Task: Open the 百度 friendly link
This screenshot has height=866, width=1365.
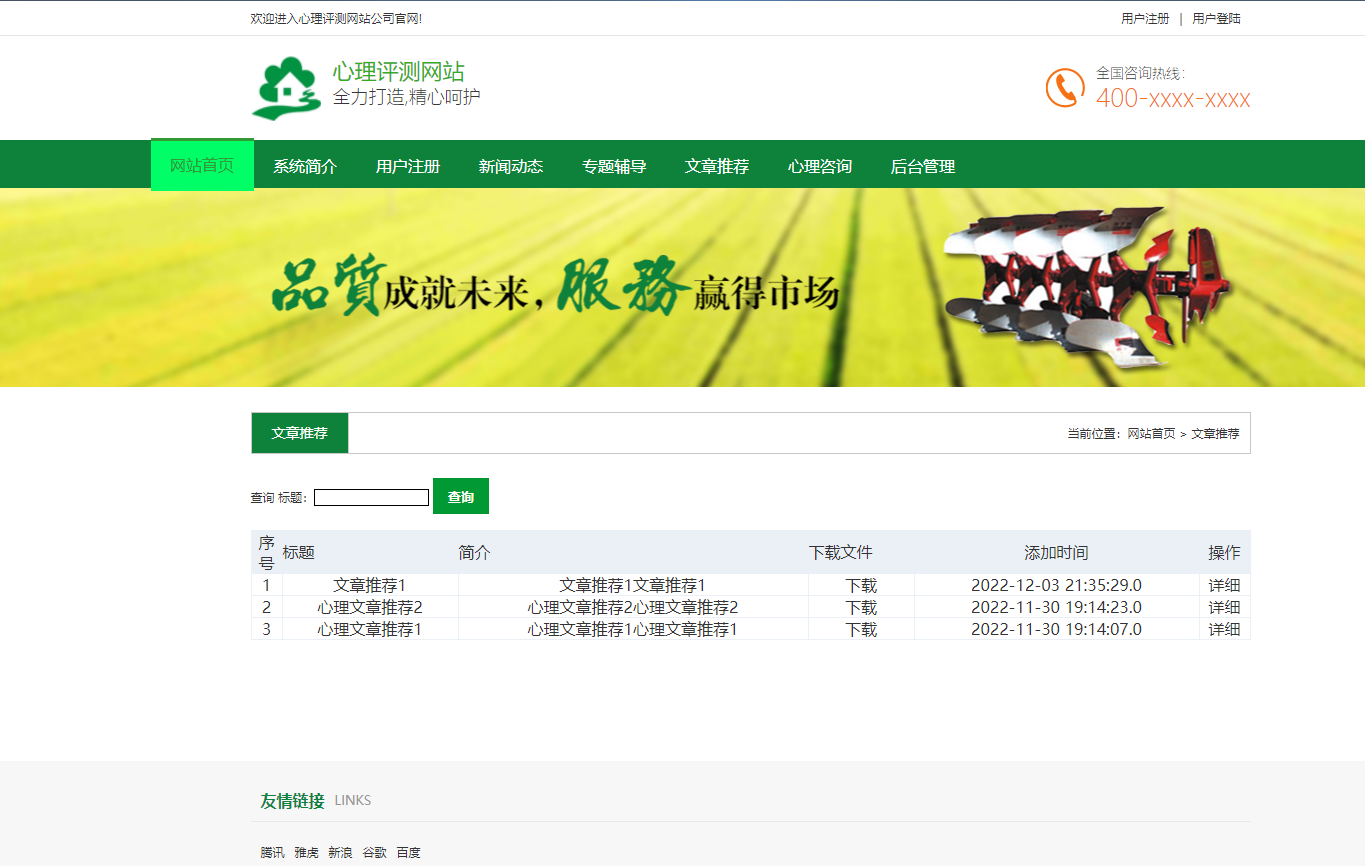Action: 408,853
